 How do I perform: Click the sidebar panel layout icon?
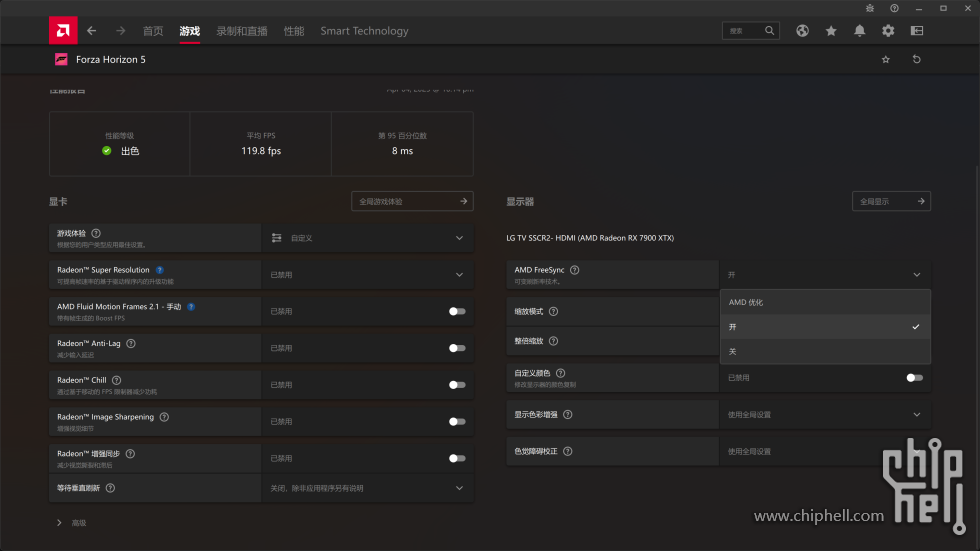point(917,31)
